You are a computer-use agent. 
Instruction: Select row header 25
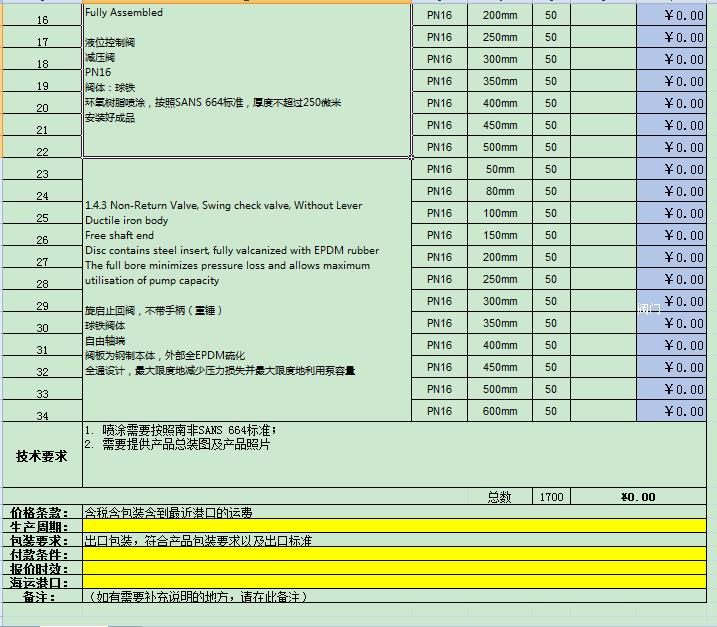[x=41, y=217]
